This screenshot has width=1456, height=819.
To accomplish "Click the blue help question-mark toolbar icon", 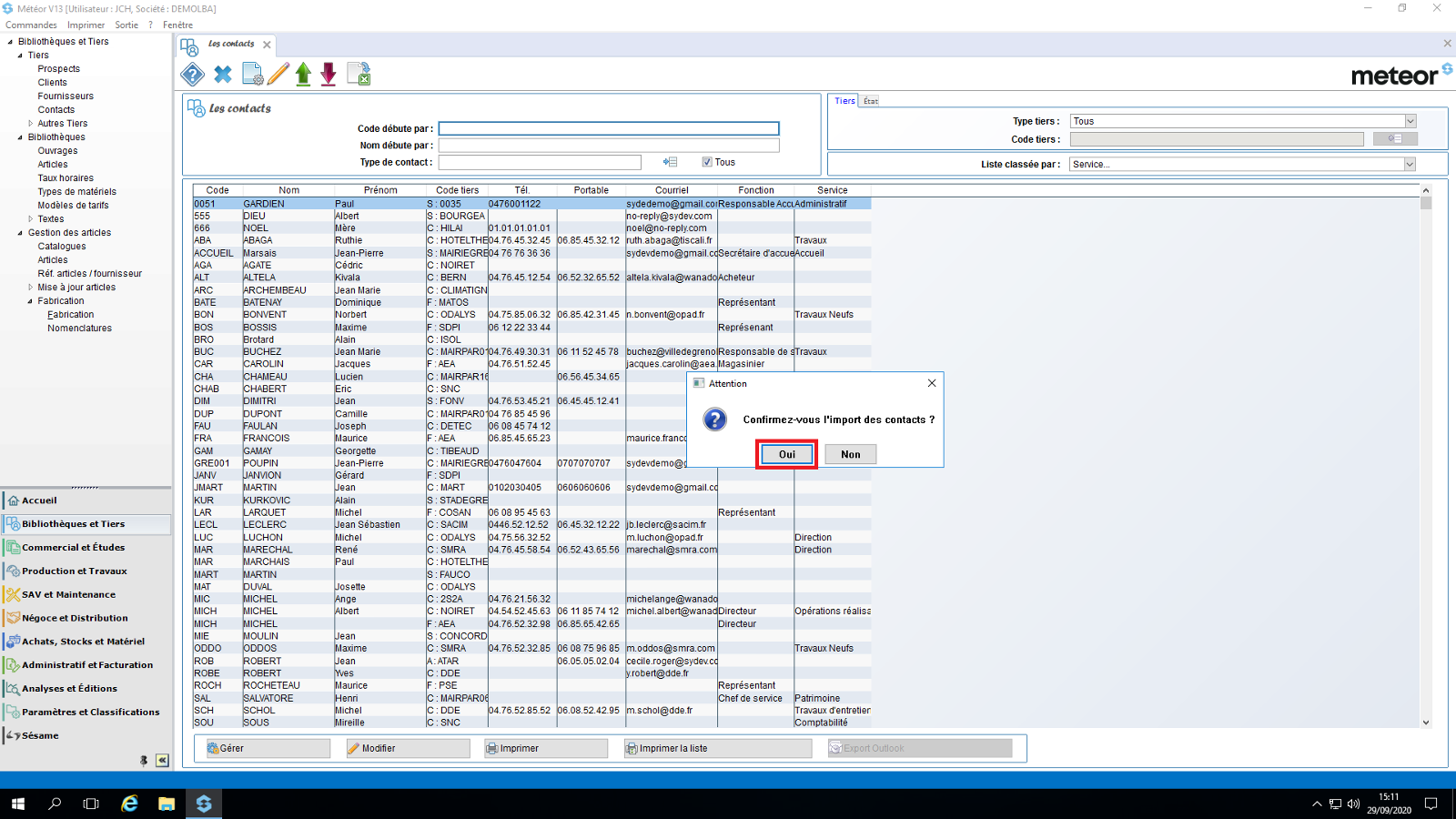I will (x=192, y=75).
